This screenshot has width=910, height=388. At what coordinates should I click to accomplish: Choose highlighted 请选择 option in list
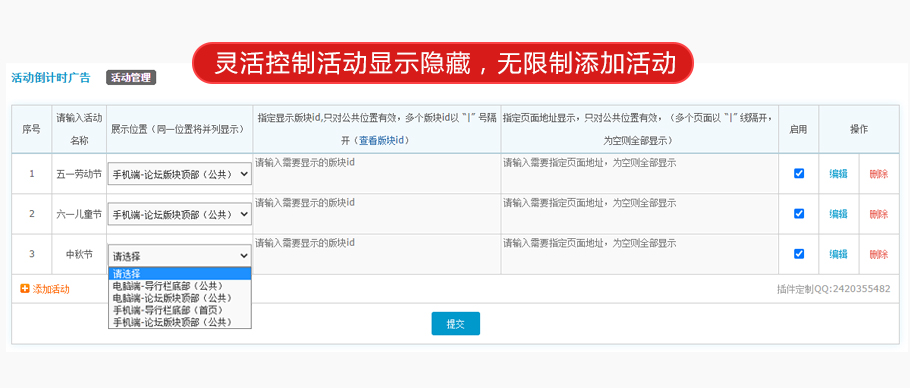[180, 274]
